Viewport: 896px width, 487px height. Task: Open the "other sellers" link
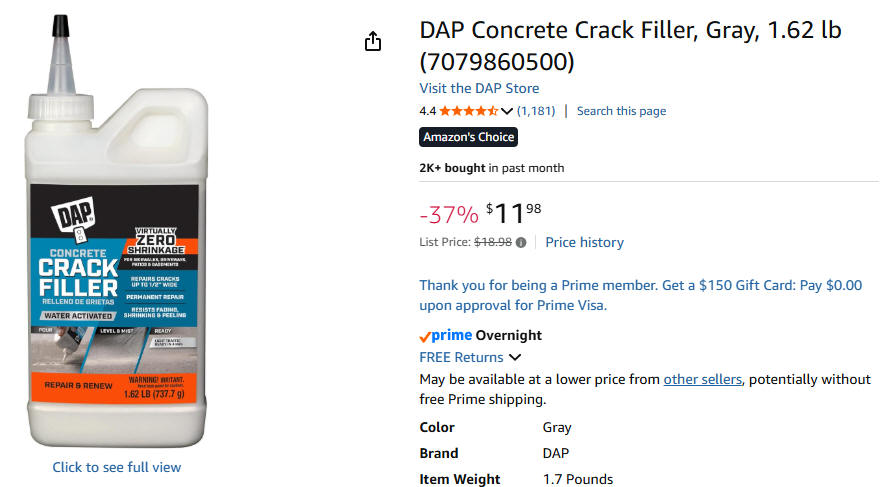click(x=702, y=379)
